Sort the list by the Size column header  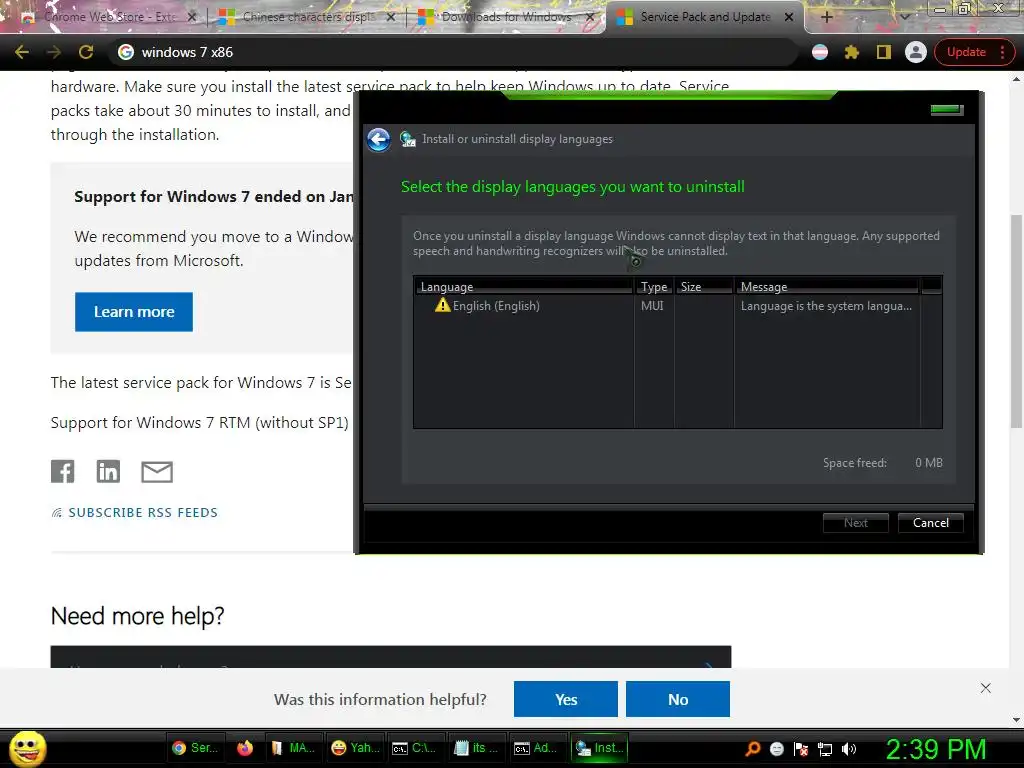[704, 286]
